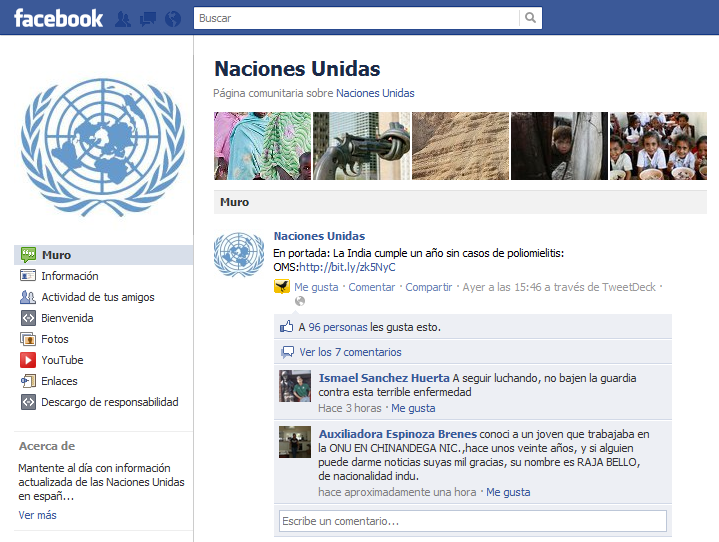Click the public globe privacy icon
Viewport: 719px width, 542px height.
point(300,301)
